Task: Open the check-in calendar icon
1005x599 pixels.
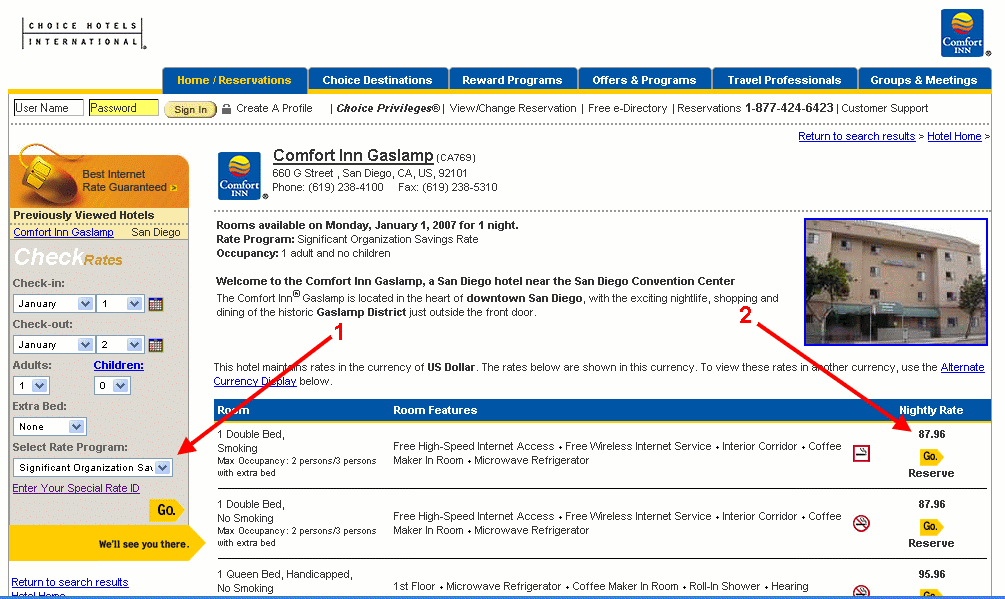Action: (156, 304)
